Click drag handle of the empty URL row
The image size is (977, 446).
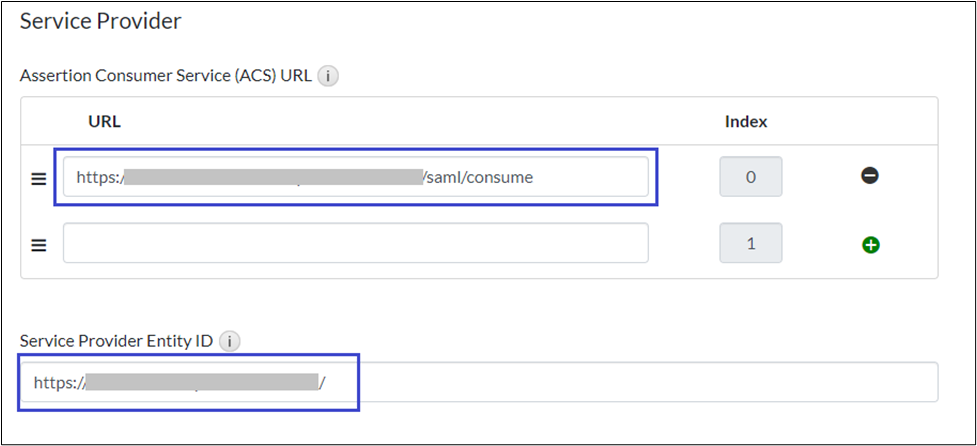click(x=39, y=244)
